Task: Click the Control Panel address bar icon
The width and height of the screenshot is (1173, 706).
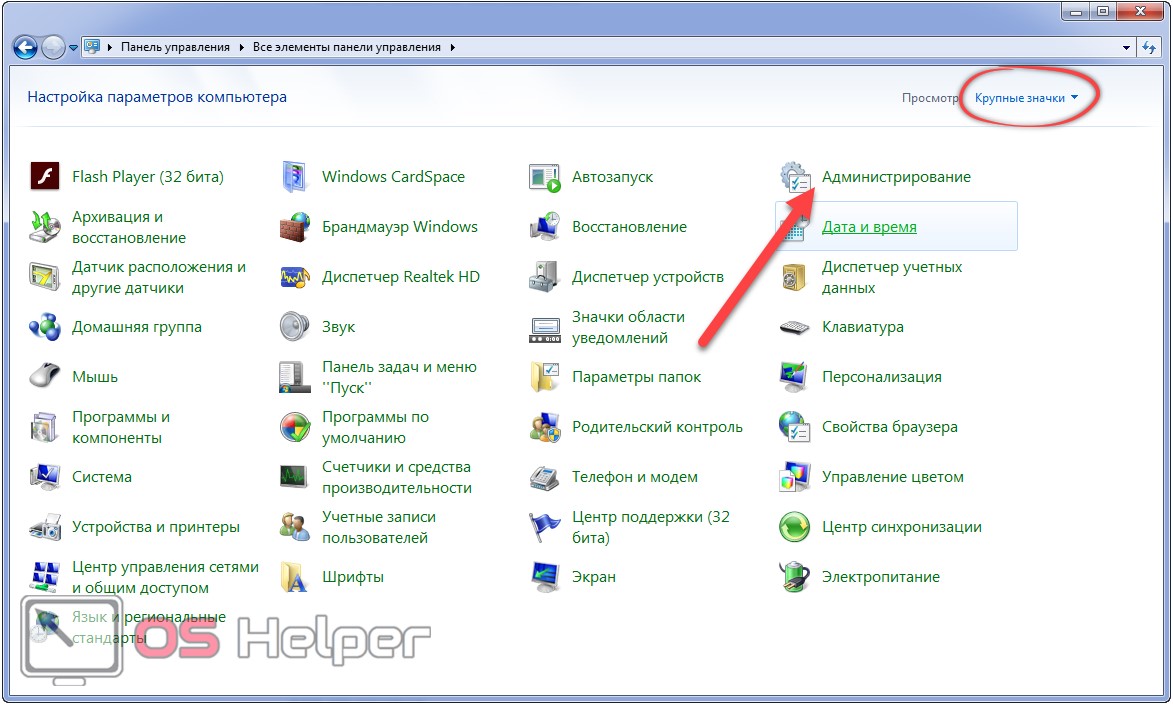Action: pos(92,47)
